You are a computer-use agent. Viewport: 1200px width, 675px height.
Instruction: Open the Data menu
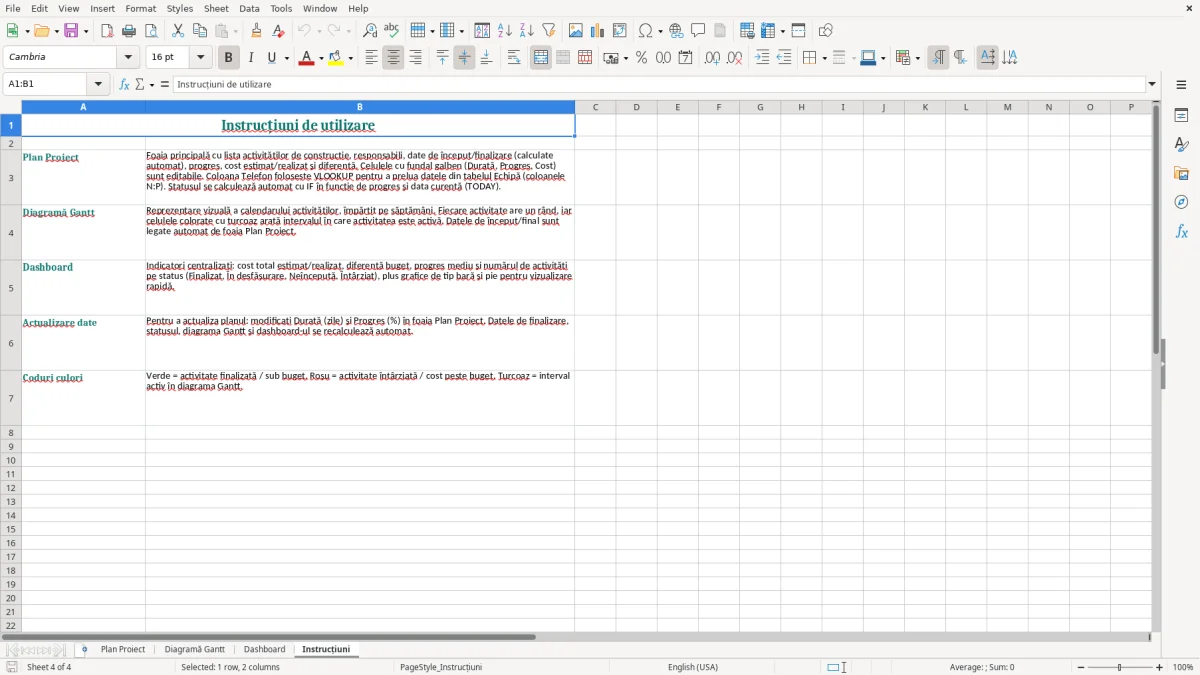(249, 8)
